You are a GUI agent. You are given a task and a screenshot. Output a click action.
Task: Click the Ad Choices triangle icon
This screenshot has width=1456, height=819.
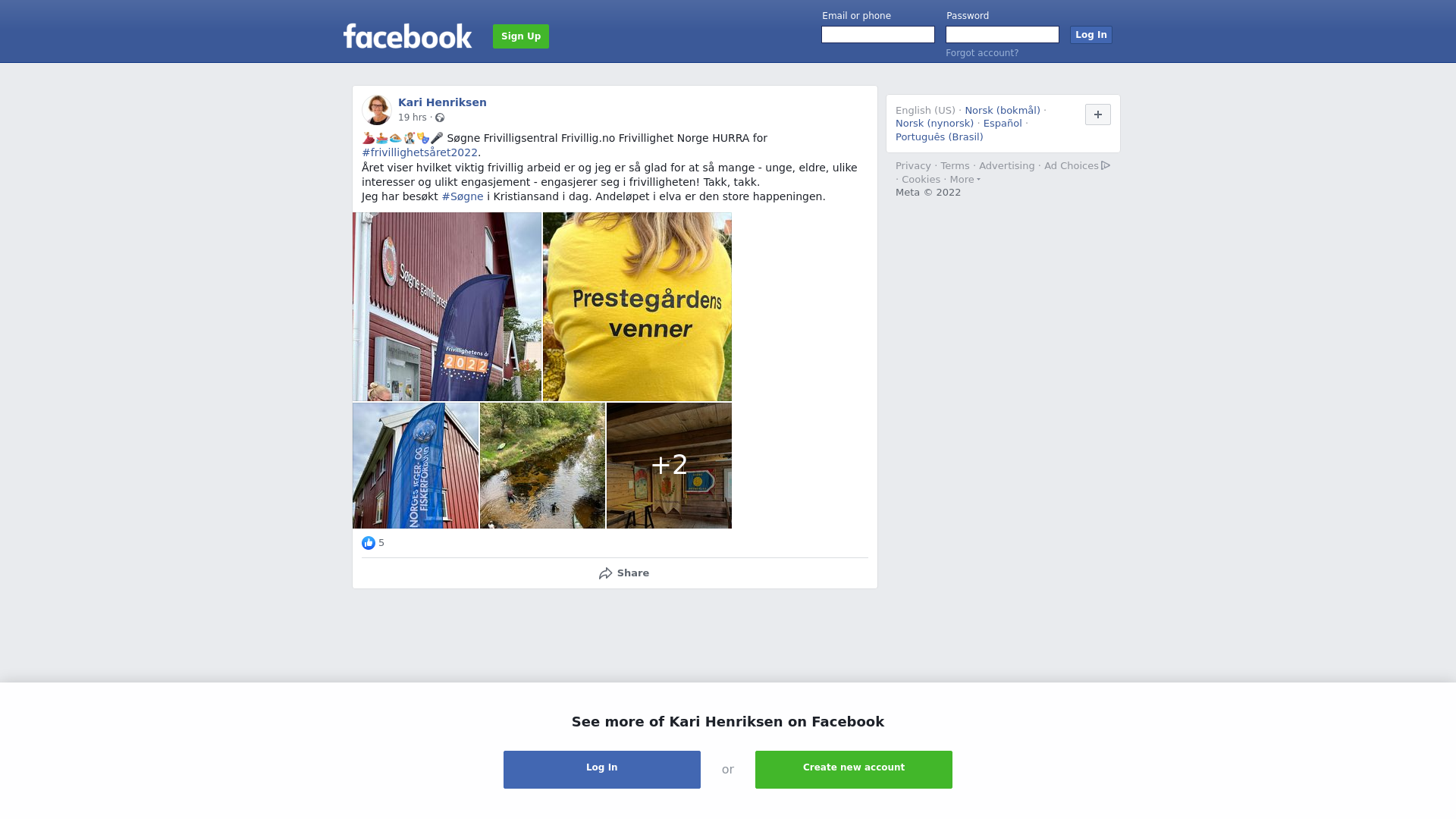[x=1106, y=165]
